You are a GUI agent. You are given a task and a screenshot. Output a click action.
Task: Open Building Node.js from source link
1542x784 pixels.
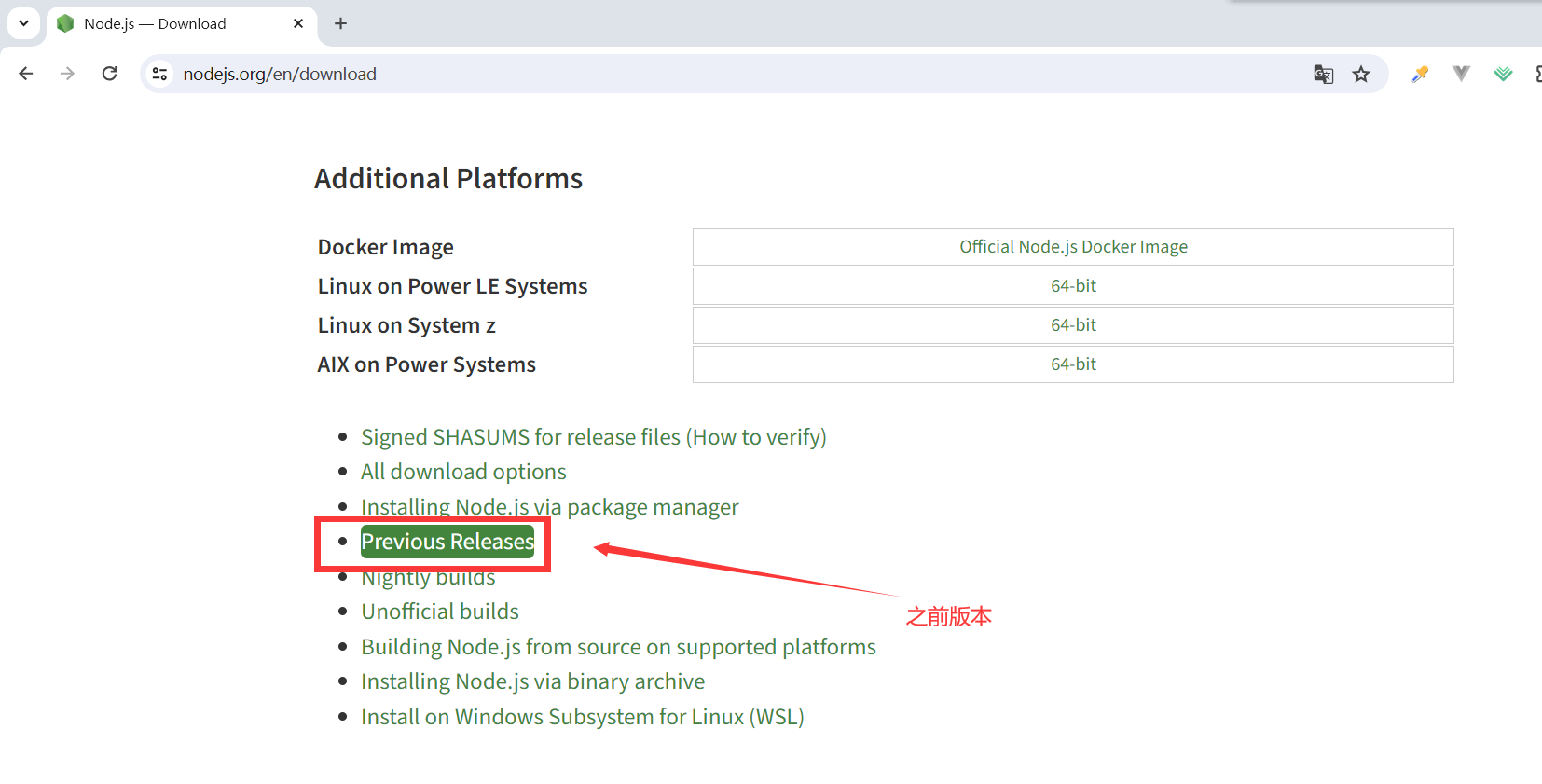coord(618,647)
